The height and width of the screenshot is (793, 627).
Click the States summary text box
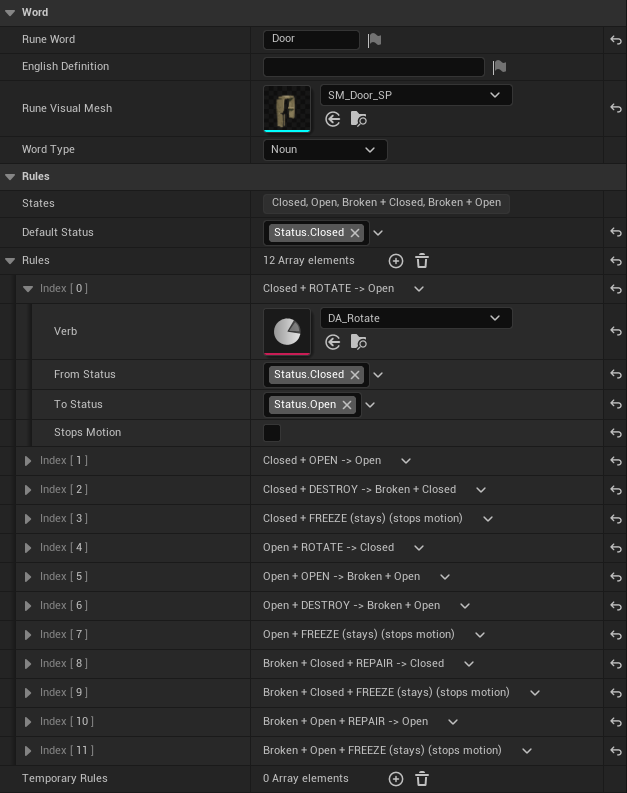pos(386,203)
